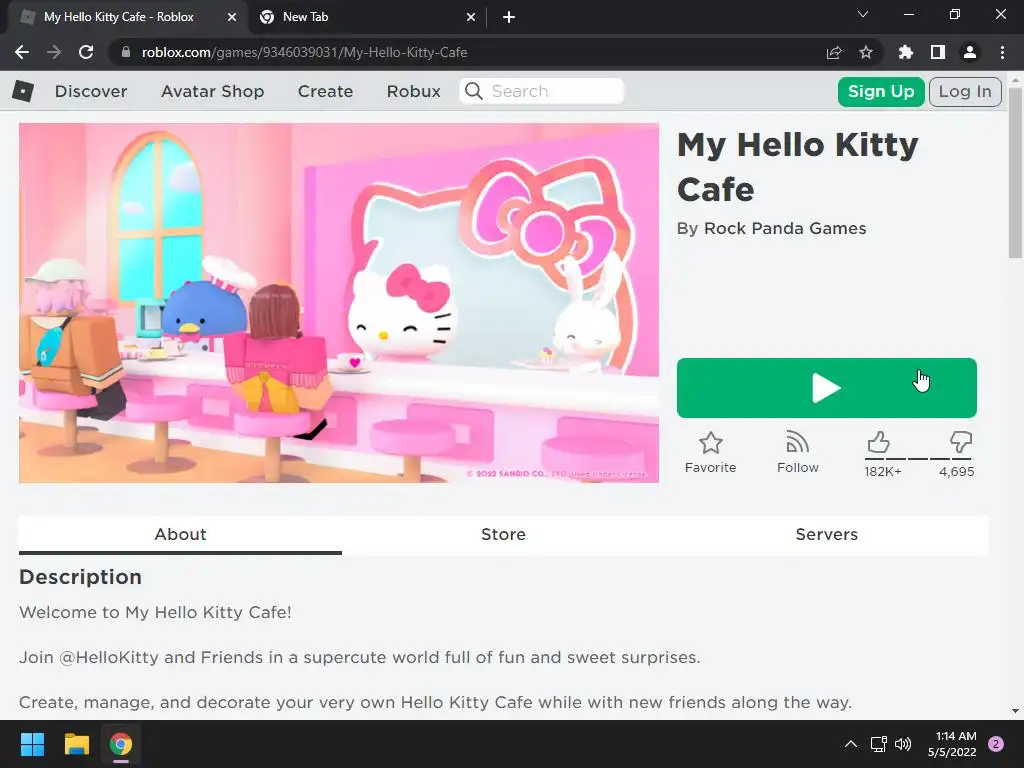Dislike the game with thumbs down
Viewport: 1024px width, 768px height.
961,442
